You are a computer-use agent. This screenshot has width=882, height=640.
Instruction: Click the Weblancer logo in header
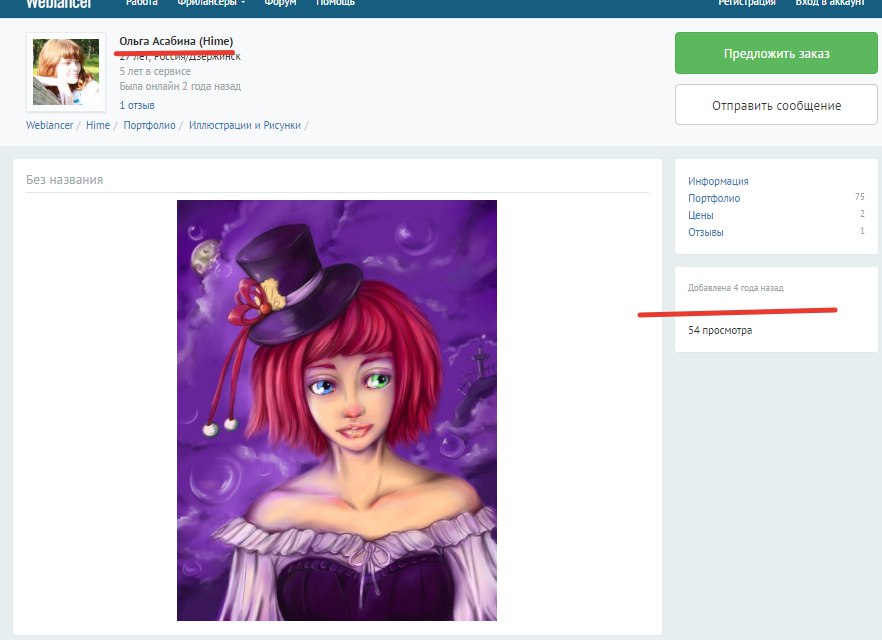(58, 4)
